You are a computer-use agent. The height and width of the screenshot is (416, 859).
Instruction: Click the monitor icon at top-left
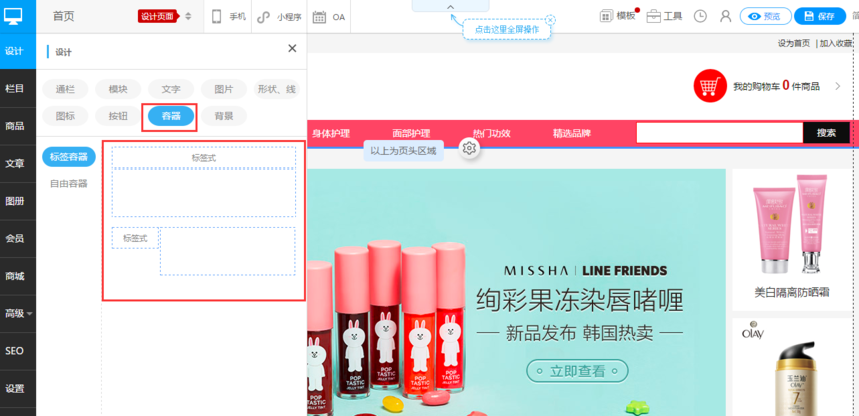[x=14, y=15]
